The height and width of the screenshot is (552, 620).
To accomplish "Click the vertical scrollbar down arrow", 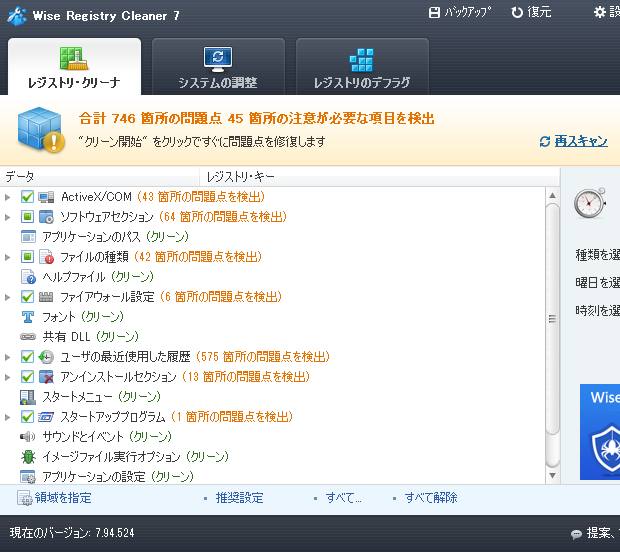I will [x=552, y=476].
